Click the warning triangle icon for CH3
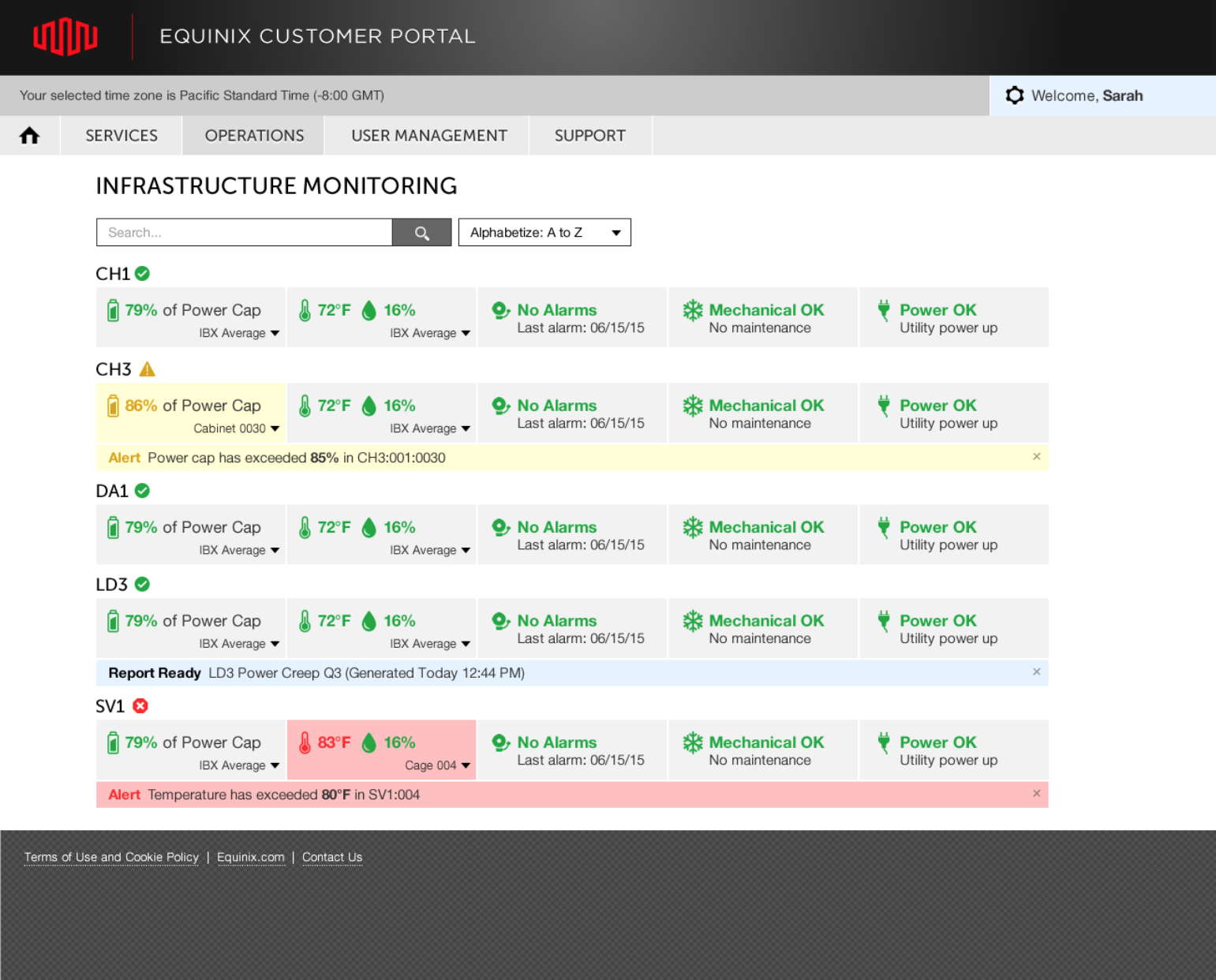 (148, 369)
